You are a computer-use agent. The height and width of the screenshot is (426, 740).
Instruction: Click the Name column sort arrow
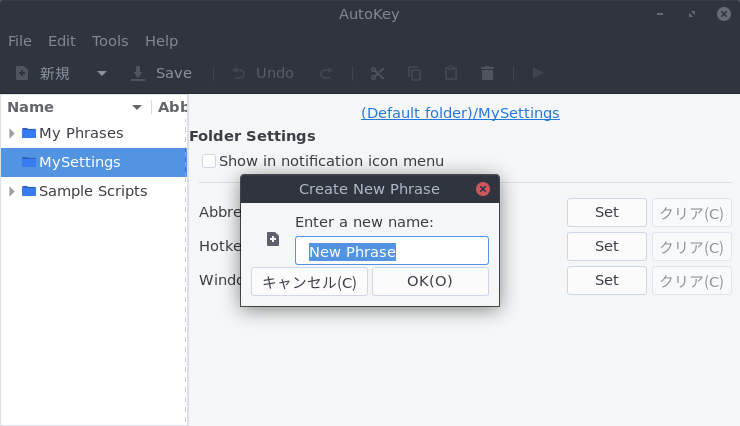[137, 108]
